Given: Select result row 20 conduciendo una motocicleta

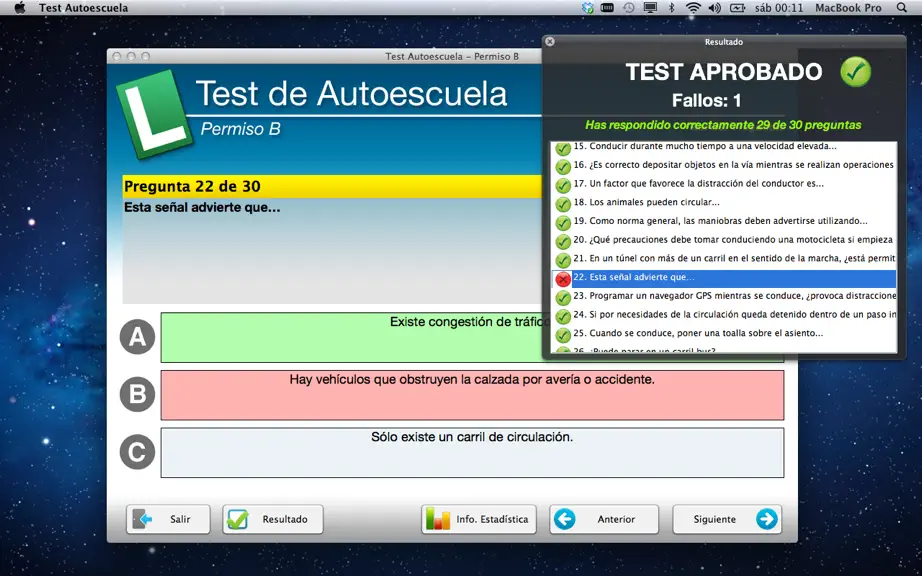Looking at the screenshot, I should pos(724,240).
